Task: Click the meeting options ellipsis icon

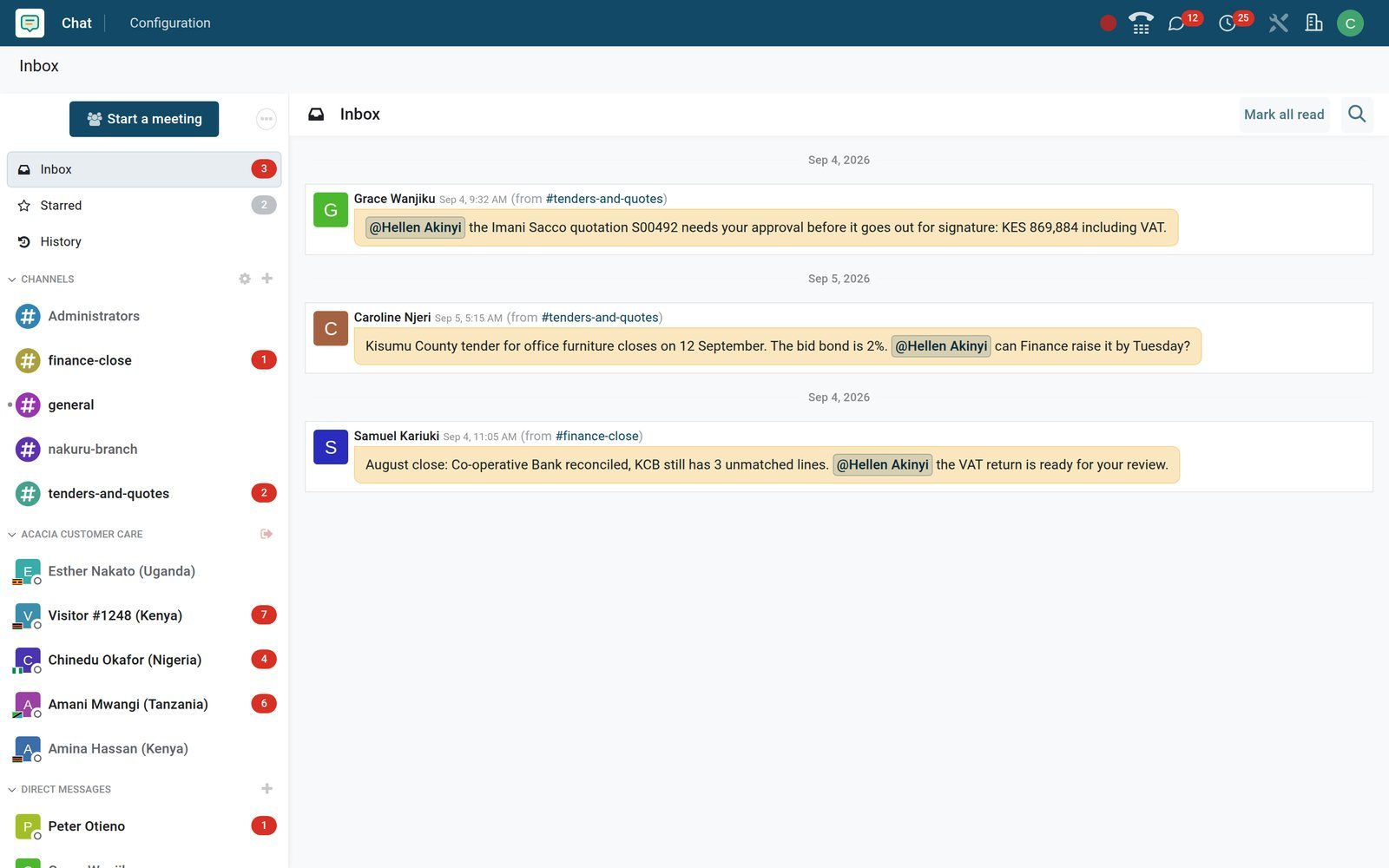Action: point(267,119)
